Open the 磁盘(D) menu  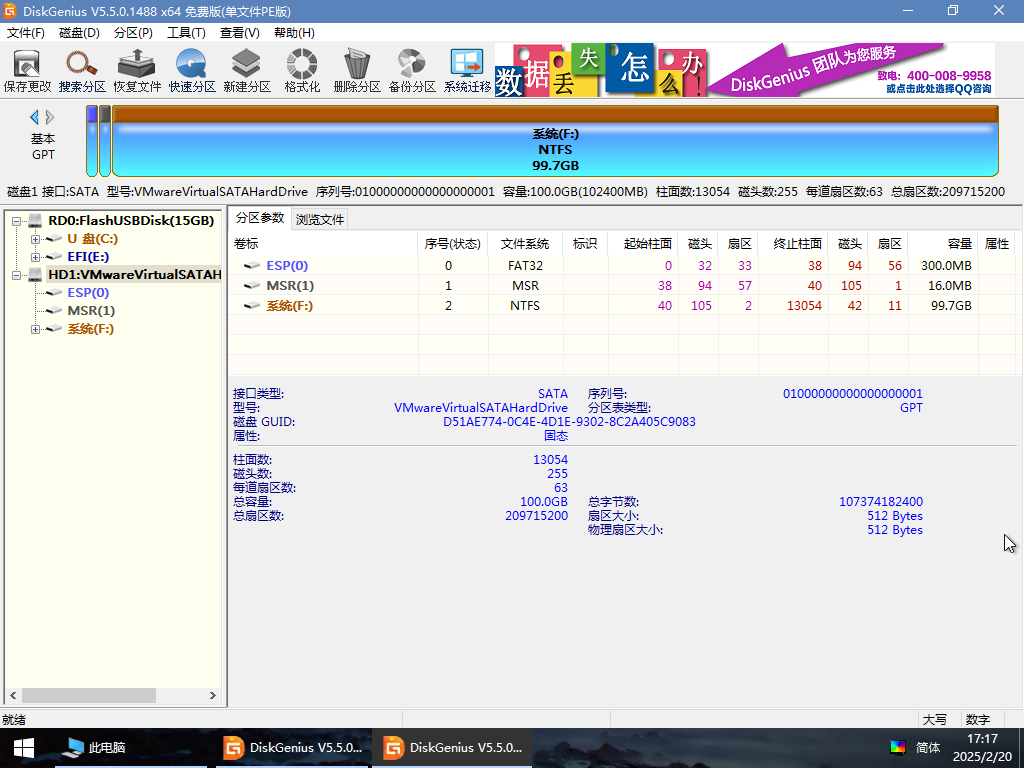(79, 33)
